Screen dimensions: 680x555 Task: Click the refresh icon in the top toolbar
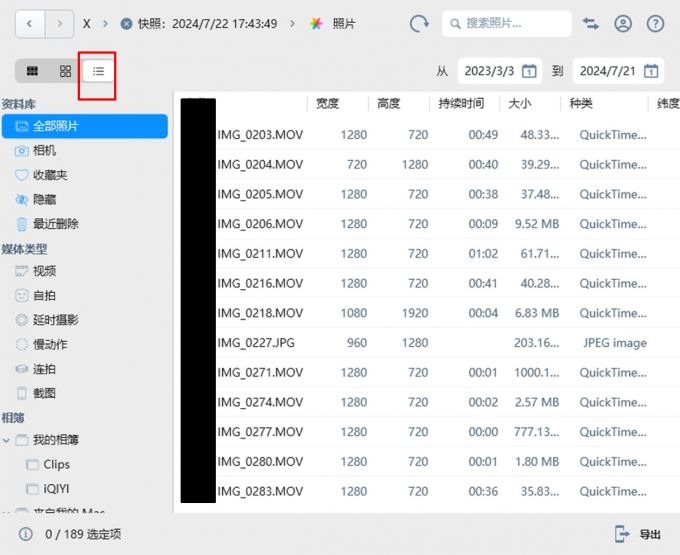[x=419, y=23]
